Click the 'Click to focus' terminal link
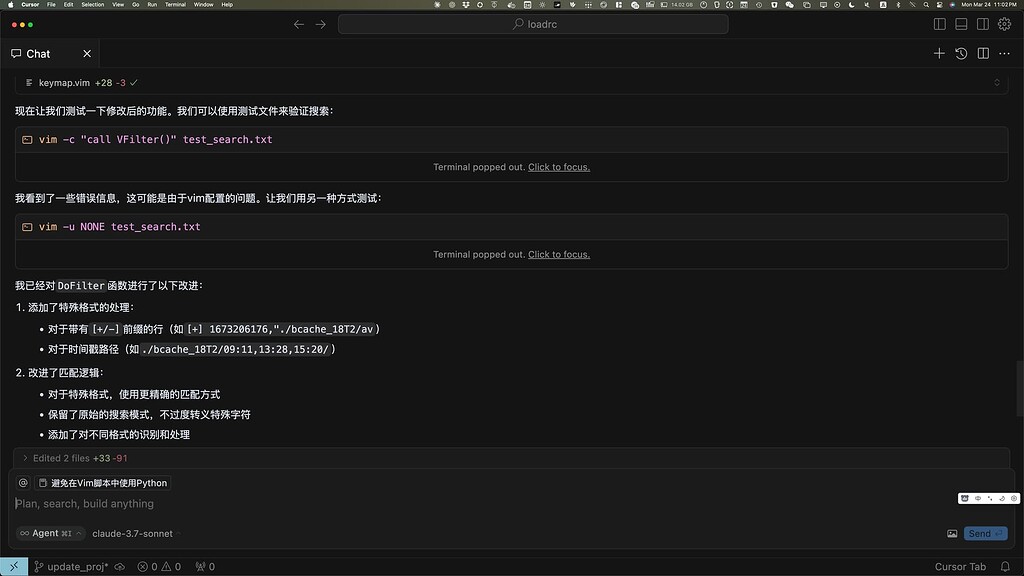 click(558, 167)
